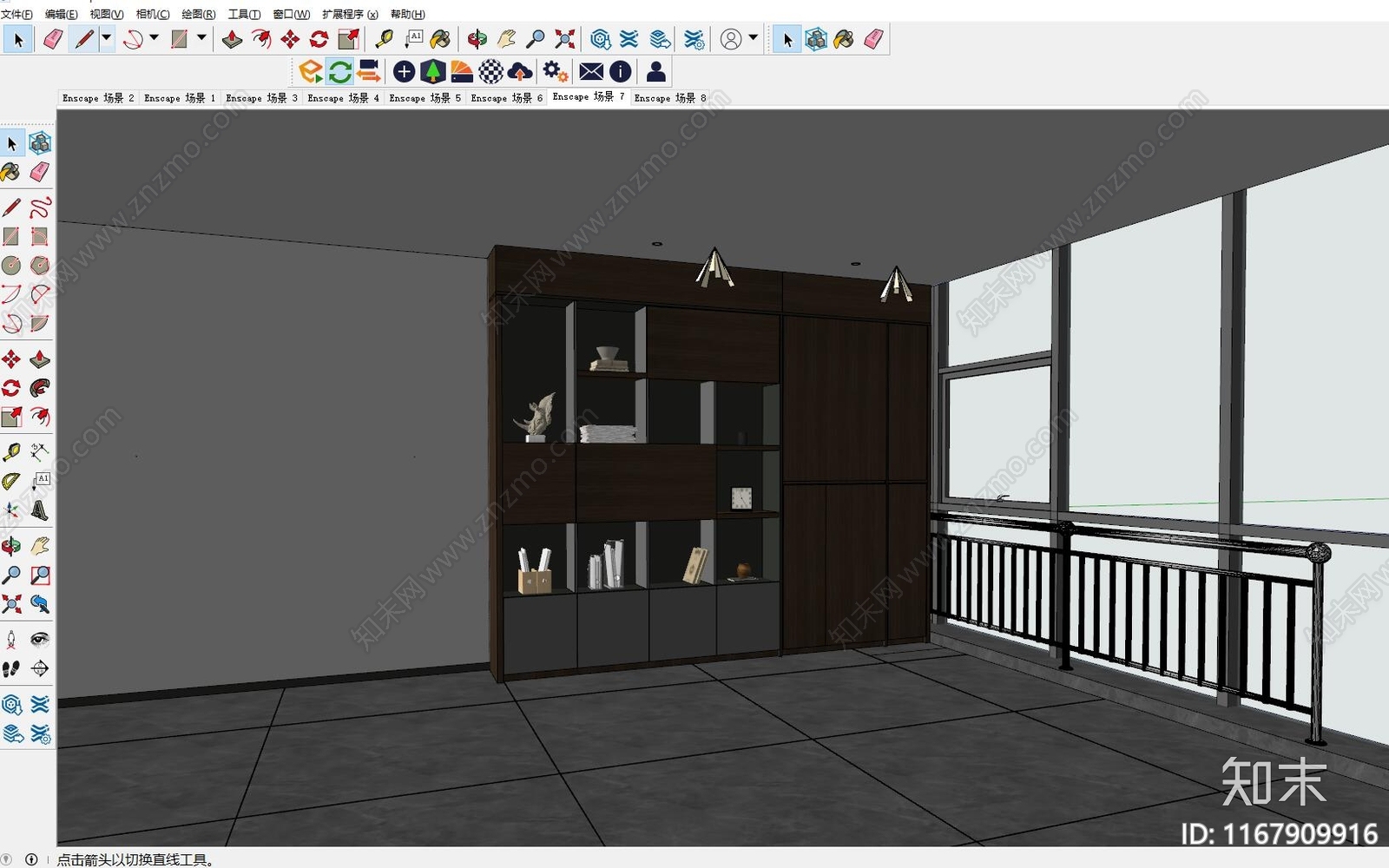The width and height of the screenshot is (1389, 868).
Task: Switch to the Enscape 场景 7 tab
Action: [588, 97]
